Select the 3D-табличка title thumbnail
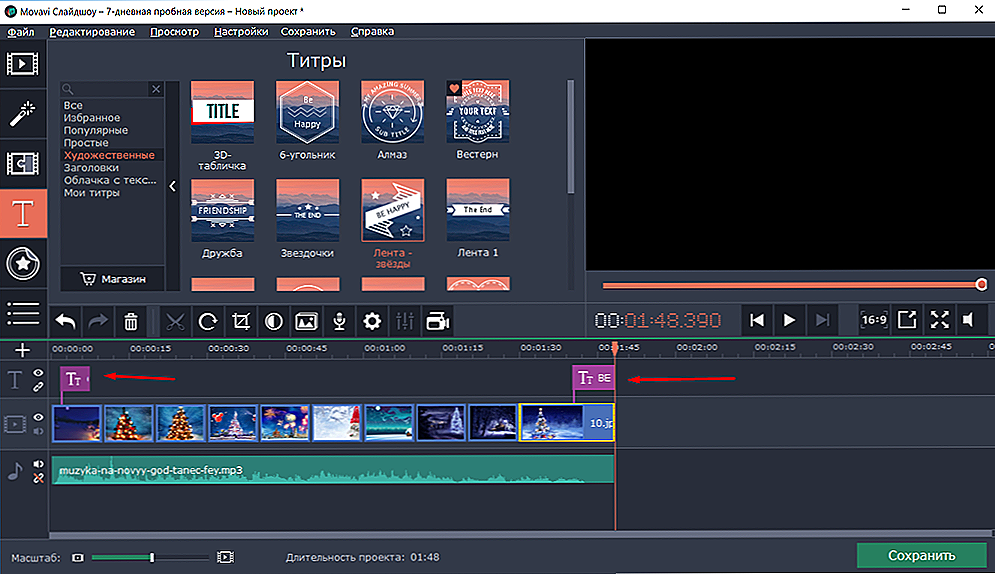Viewport: 995px width, 574px height. pyautogui.click(x=223, y=112)
